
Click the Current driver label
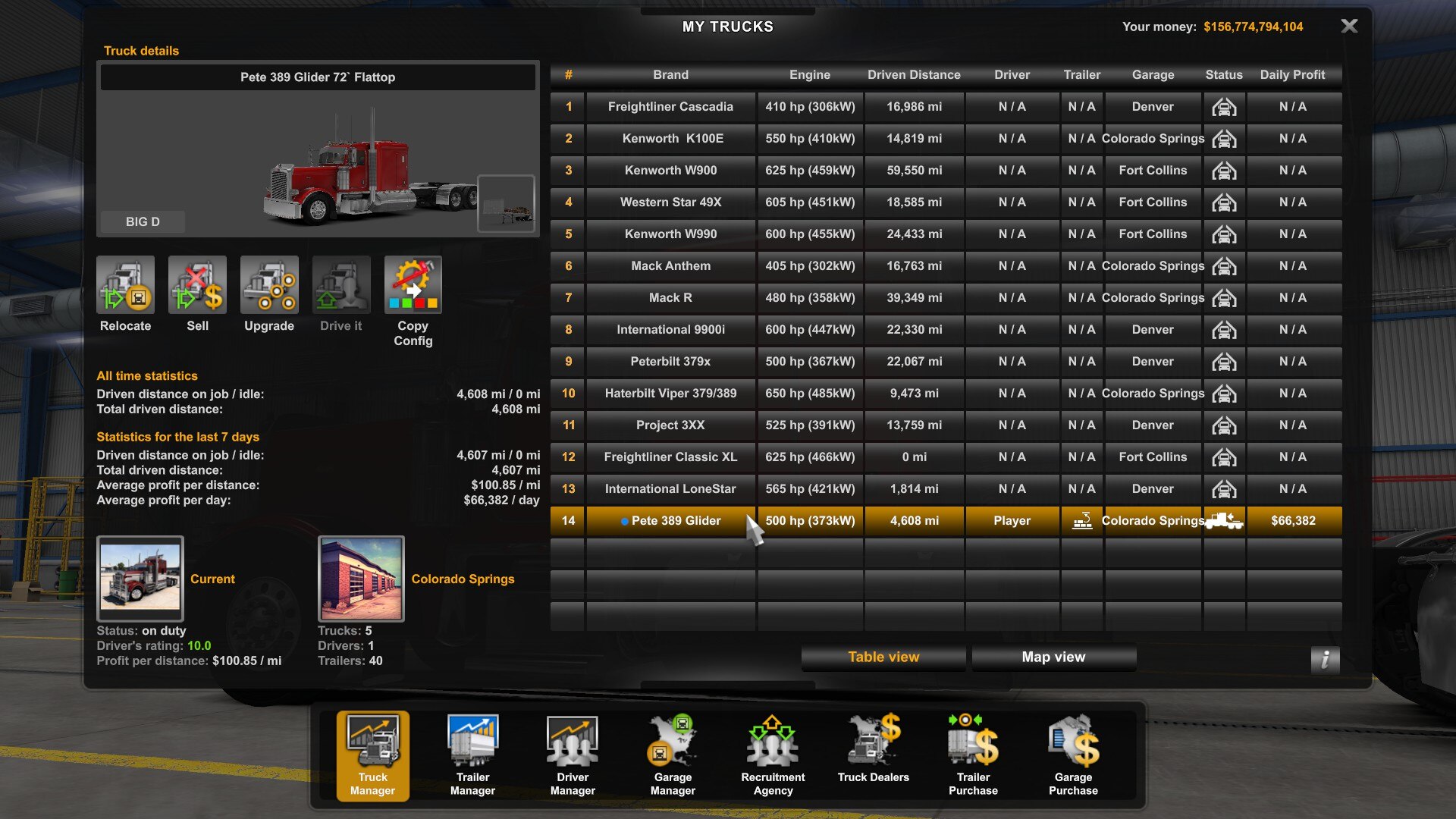(x=212, y=579)
